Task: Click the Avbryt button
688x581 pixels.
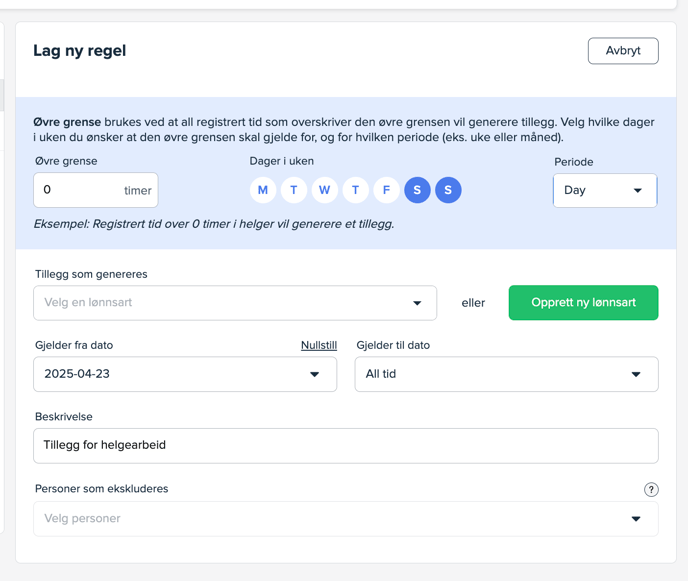Action: coord(622,51)
